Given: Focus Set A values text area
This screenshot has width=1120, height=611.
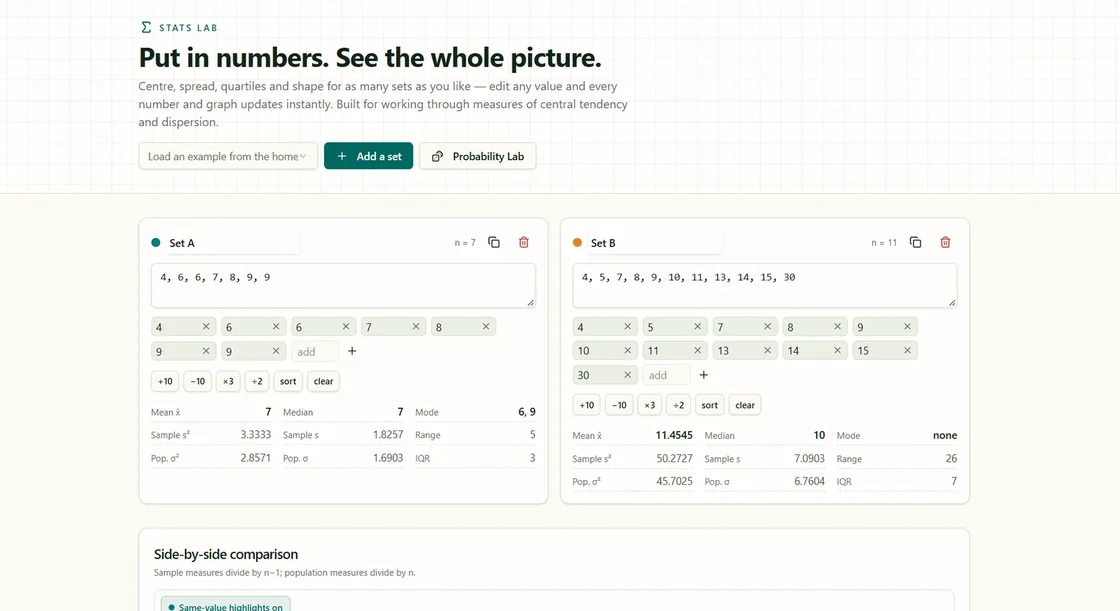Looking at the screenshot, I should [343, 285].
